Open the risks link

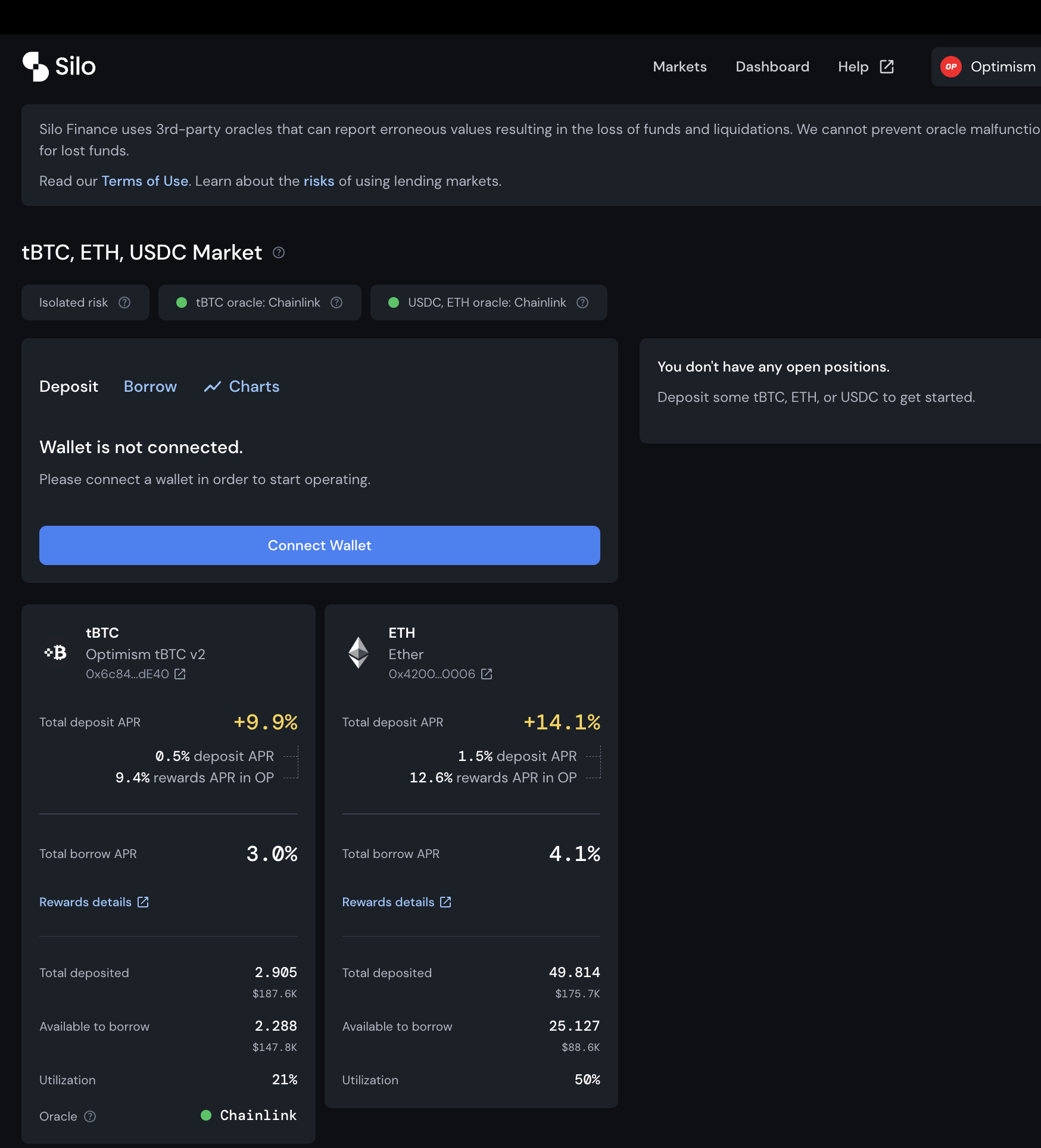point(319,181)
